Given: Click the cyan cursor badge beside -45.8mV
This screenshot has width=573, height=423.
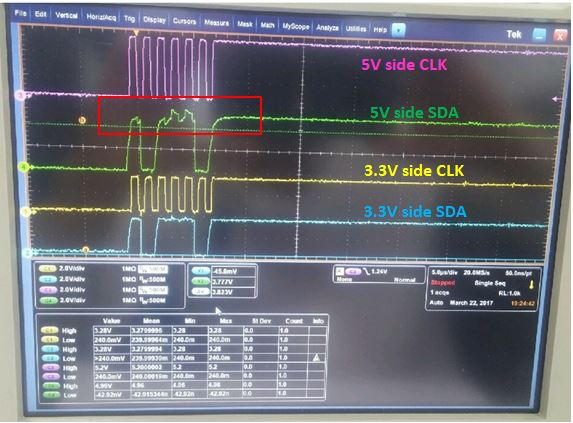Looking at the screenshot, I should point(200,271).
